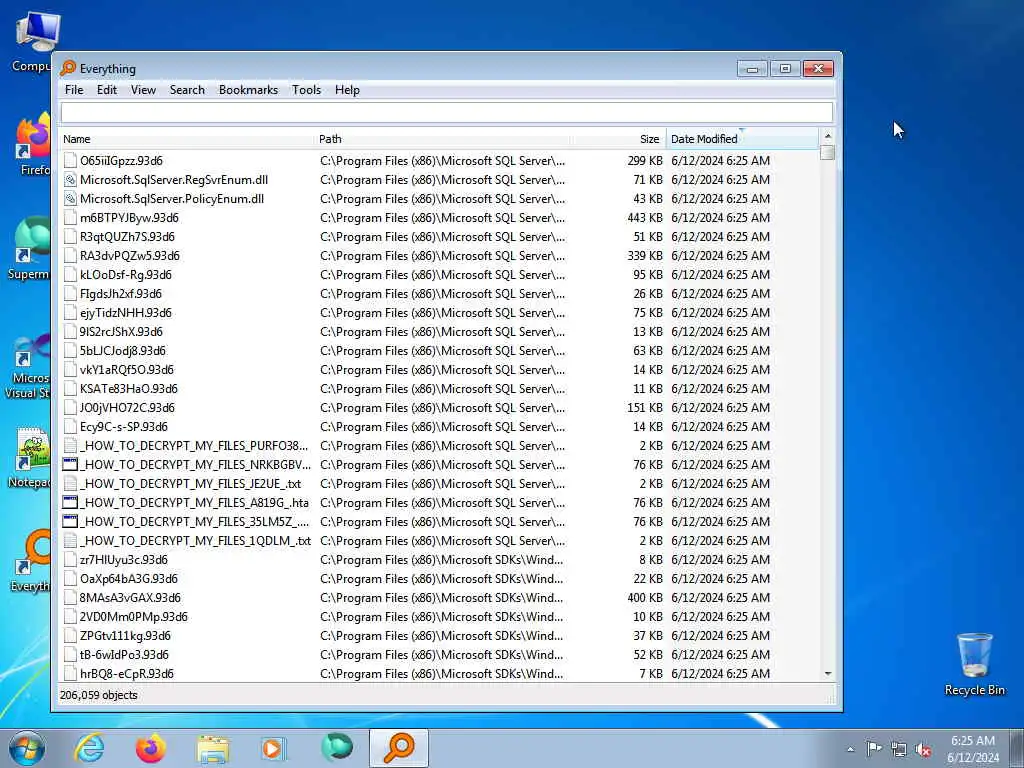Select the file icon of m6BTPYJByw.93d6
This screenshot has height=768, width=1024.
click(70, 217)
